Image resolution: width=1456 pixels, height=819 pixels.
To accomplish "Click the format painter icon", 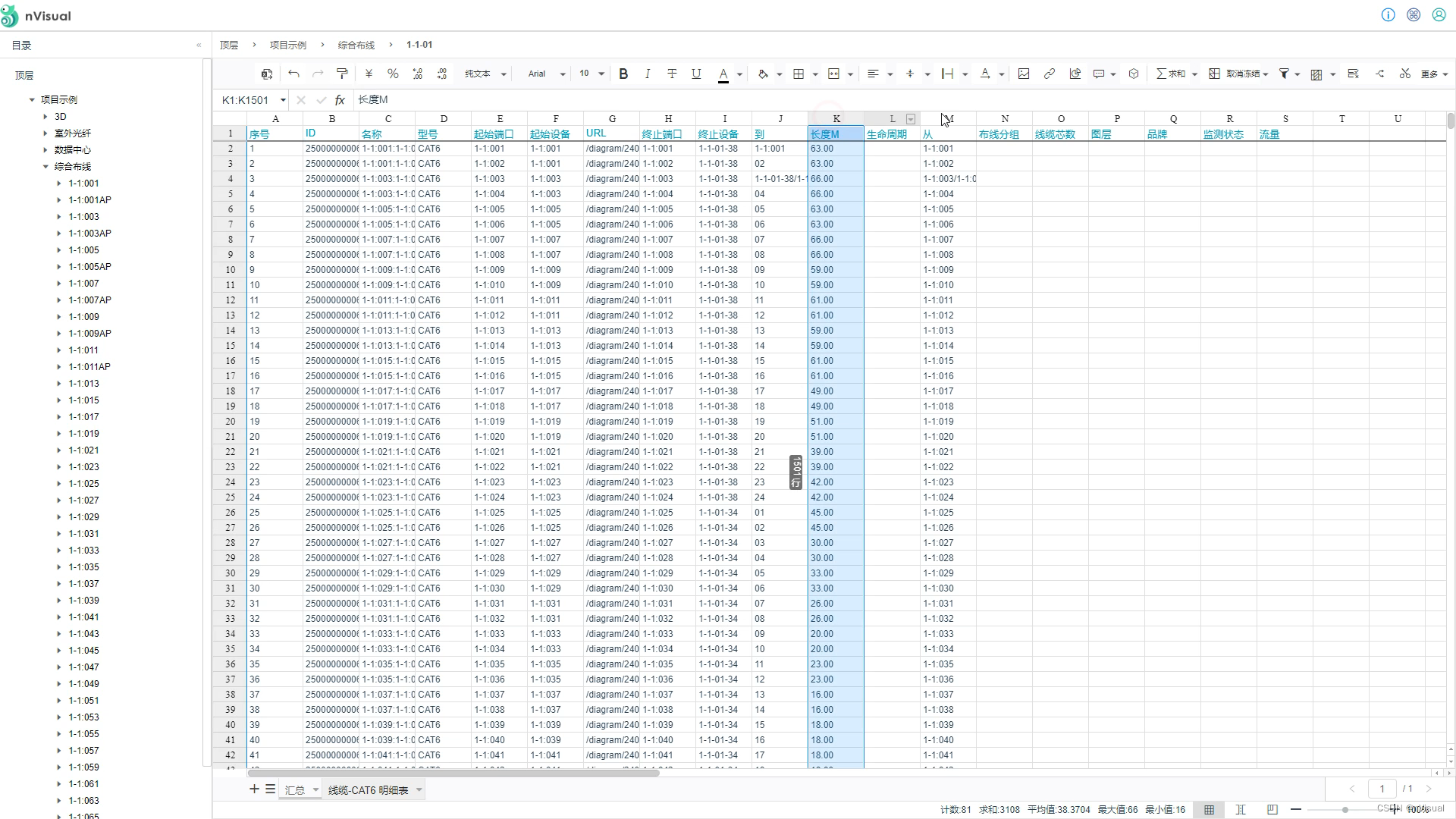I will pyautogui.click(x=342, y=74).
